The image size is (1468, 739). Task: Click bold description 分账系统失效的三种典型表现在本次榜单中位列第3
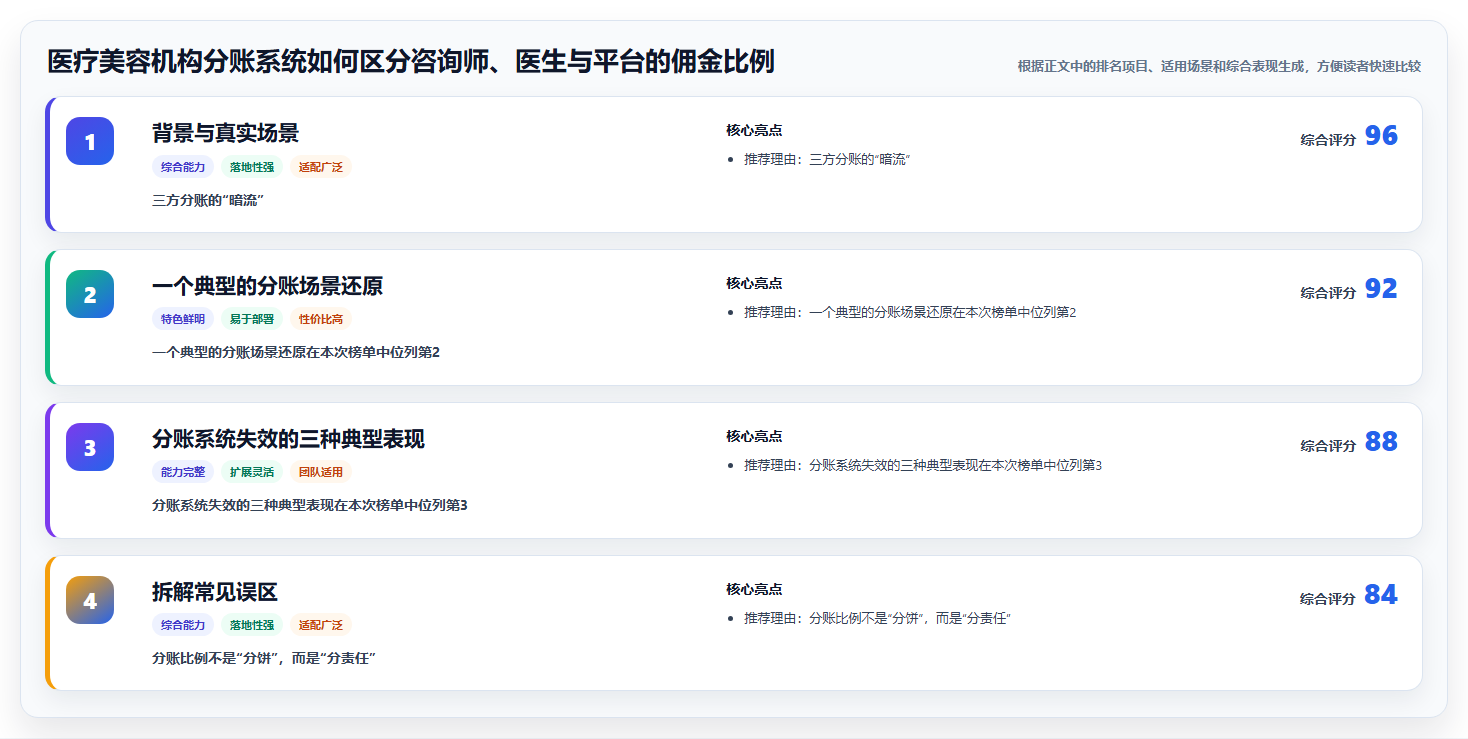310,505
